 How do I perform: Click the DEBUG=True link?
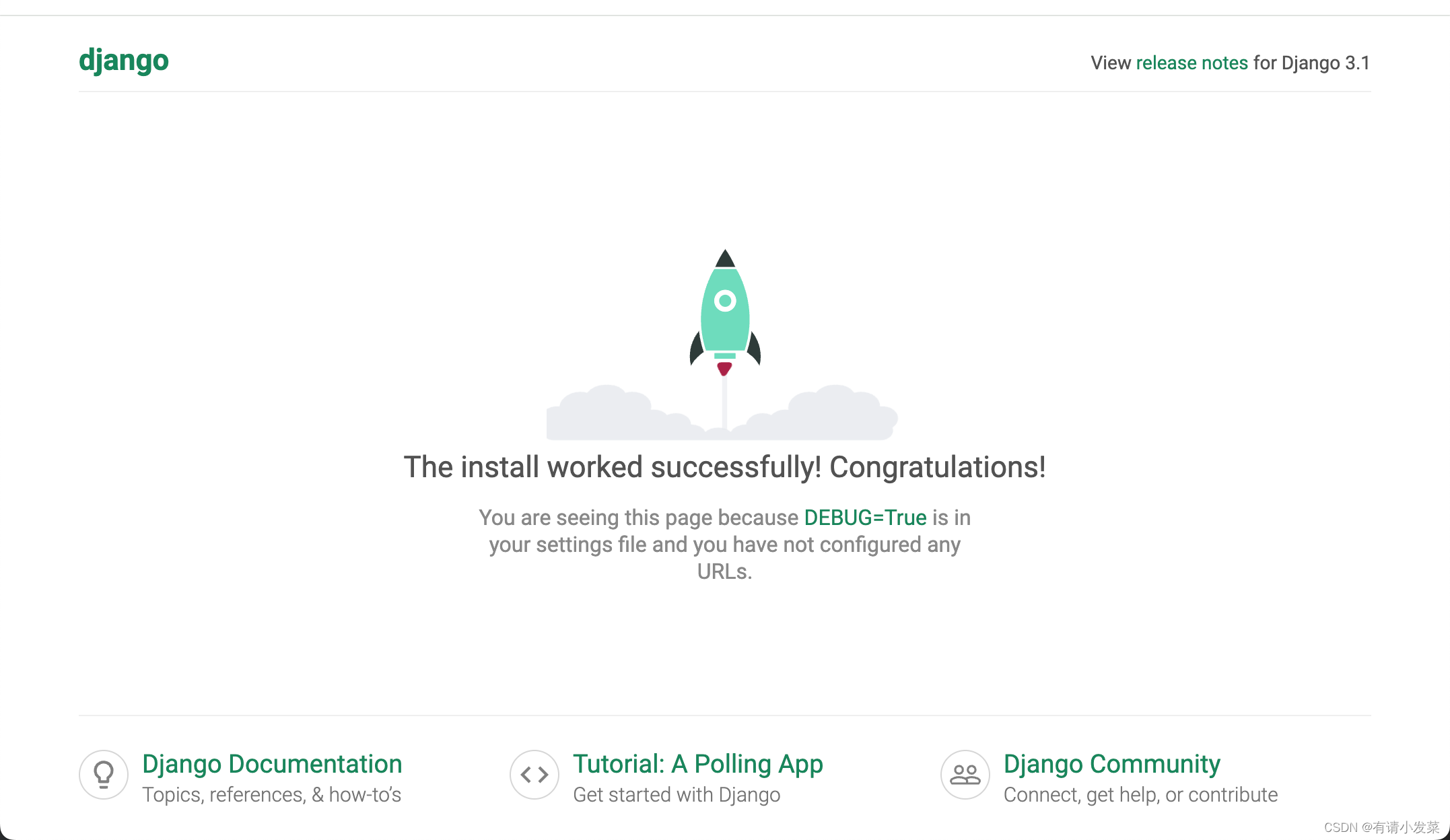(866, 518)
